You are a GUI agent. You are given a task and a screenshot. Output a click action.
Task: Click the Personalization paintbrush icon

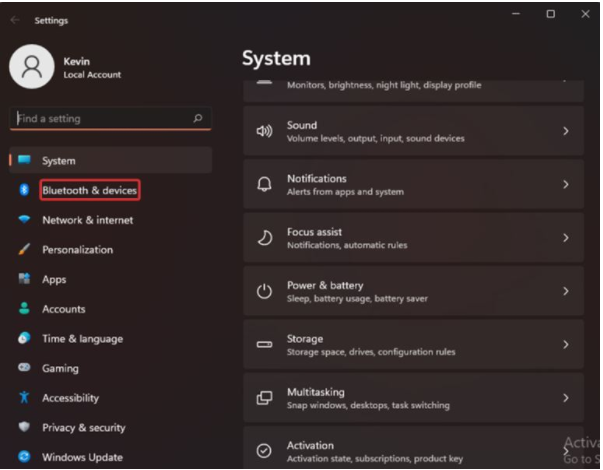tap(24, 250)
